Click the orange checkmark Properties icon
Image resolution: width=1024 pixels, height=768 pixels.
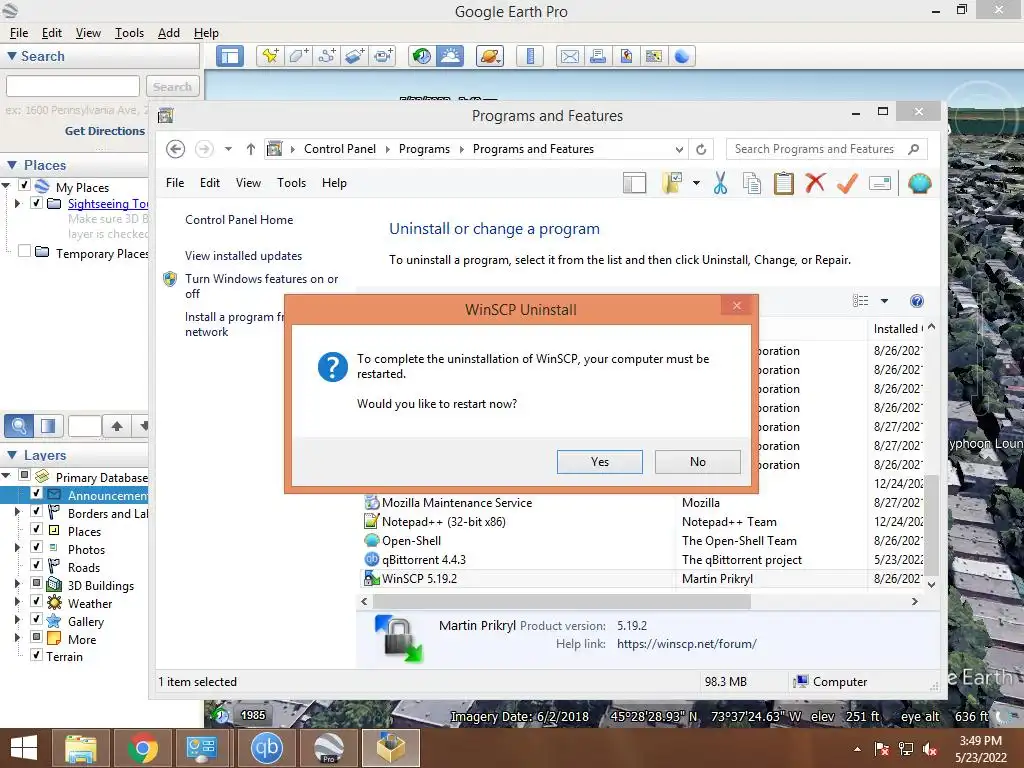click(847, 184)
